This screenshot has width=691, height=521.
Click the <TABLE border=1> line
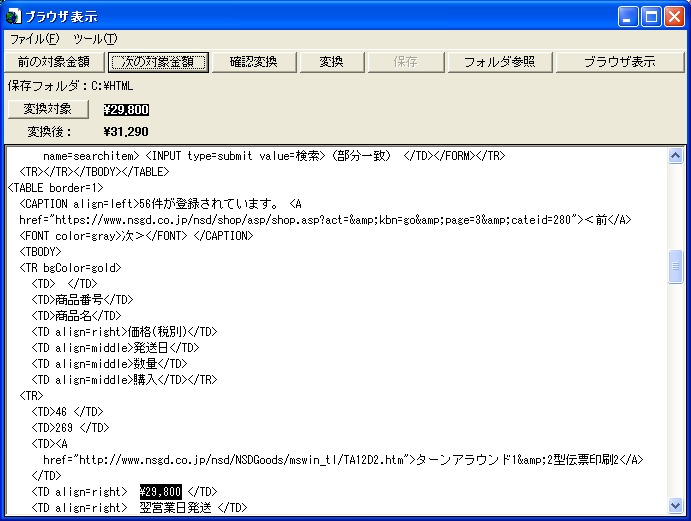(x=56, y=188)
